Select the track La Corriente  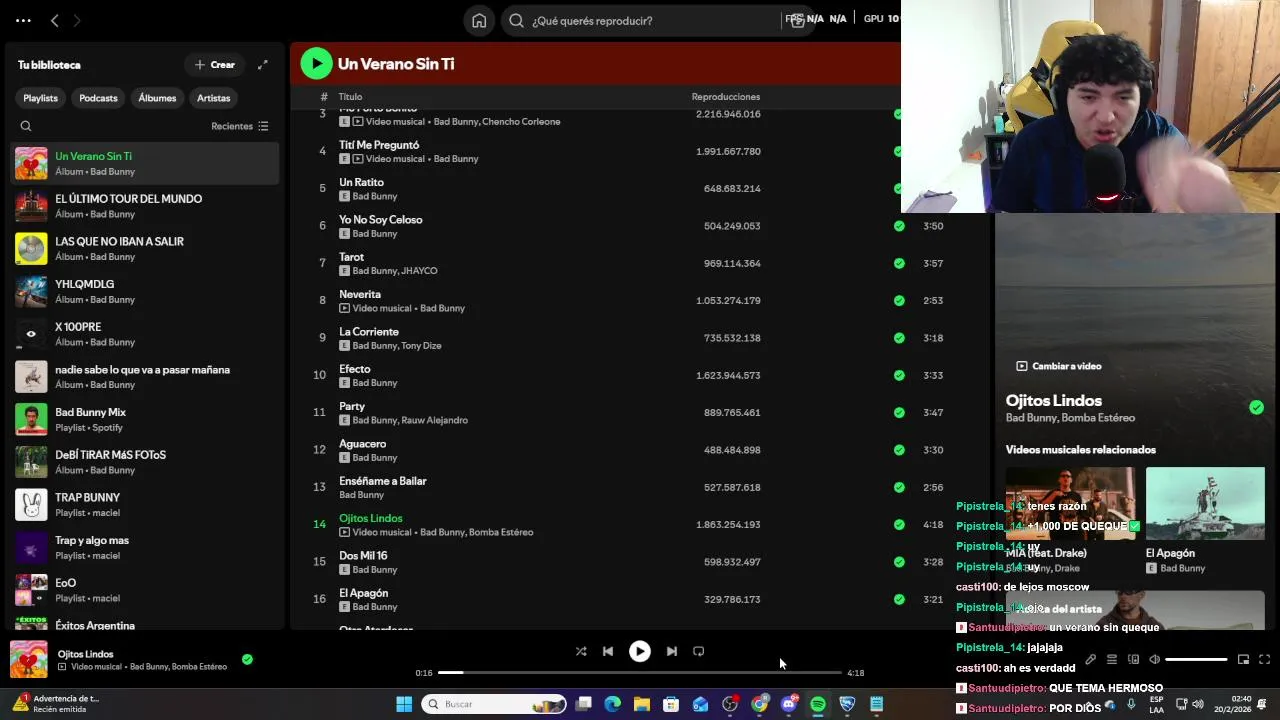369,331
